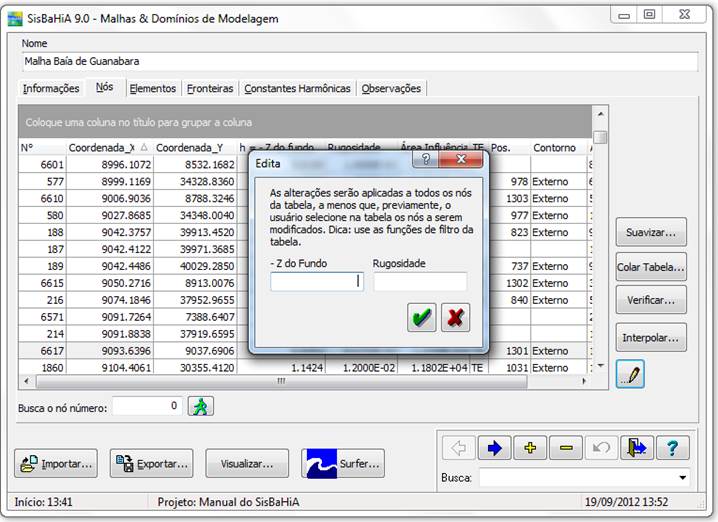Click the Pos. column header
Screen dimensions: 718x522
(509, 147)
